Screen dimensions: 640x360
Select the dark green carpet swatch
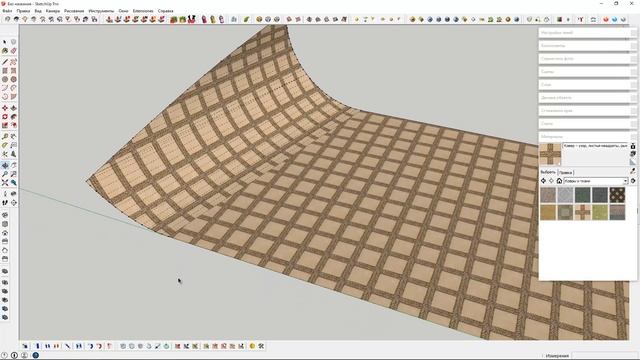(582, 195)
